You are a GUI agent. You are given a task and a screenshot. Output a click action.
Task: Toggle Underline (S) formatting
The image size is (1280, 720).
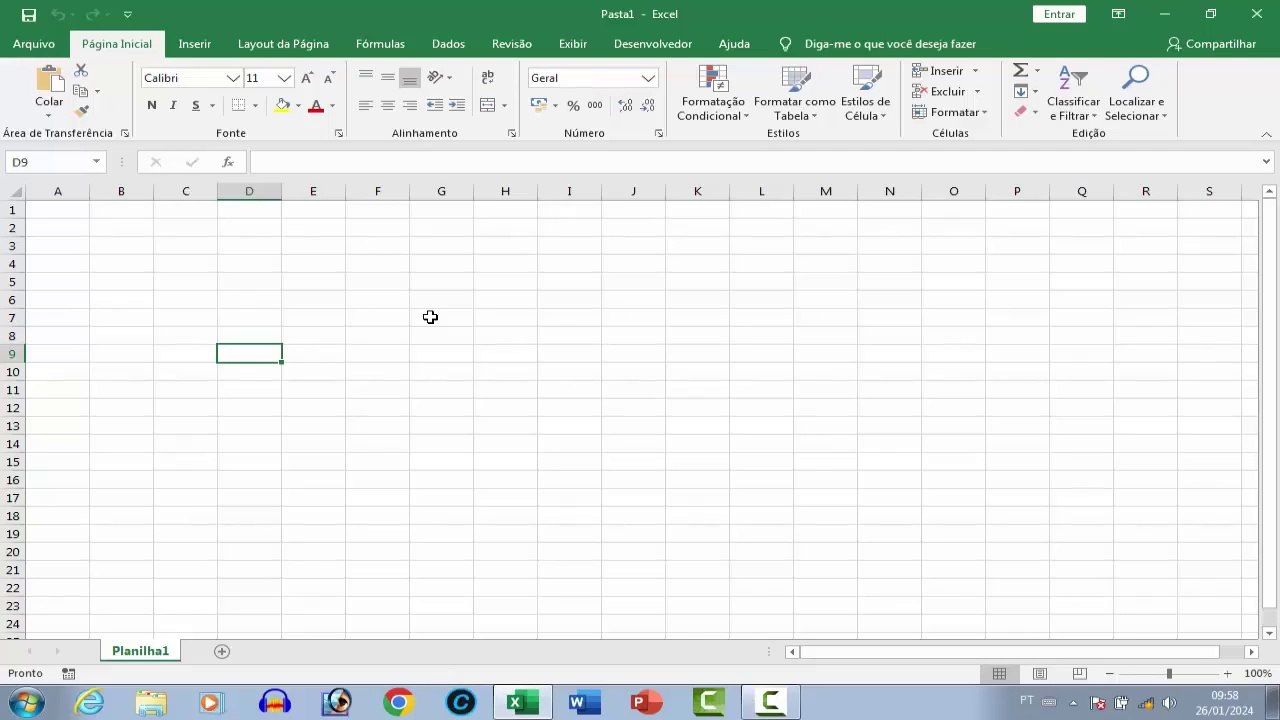coord(195,105)
